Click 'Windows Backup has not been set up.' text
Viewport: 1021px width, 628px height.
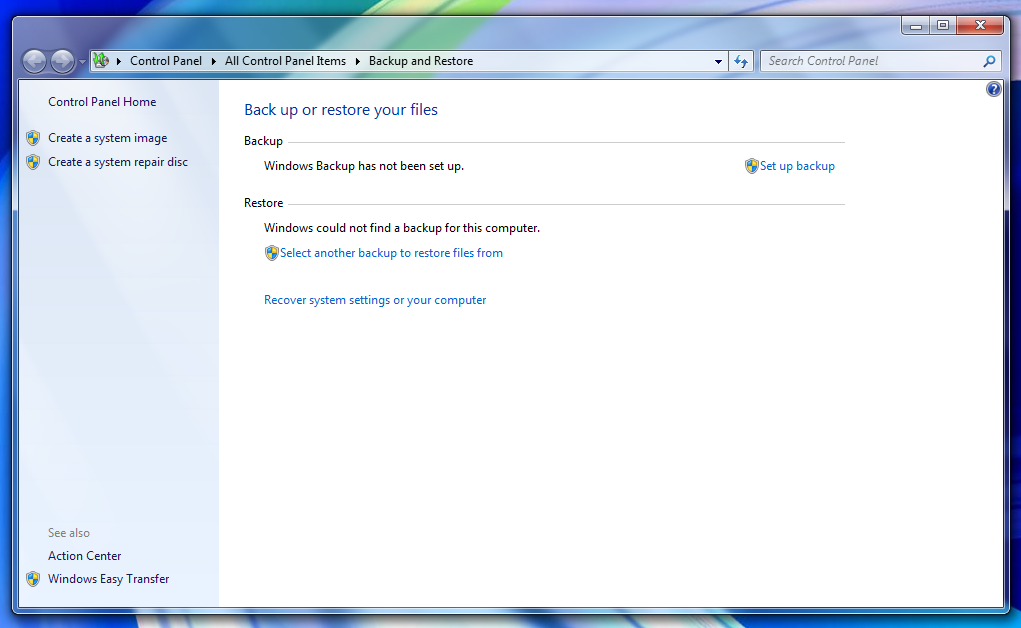click(x=364, y=166)
